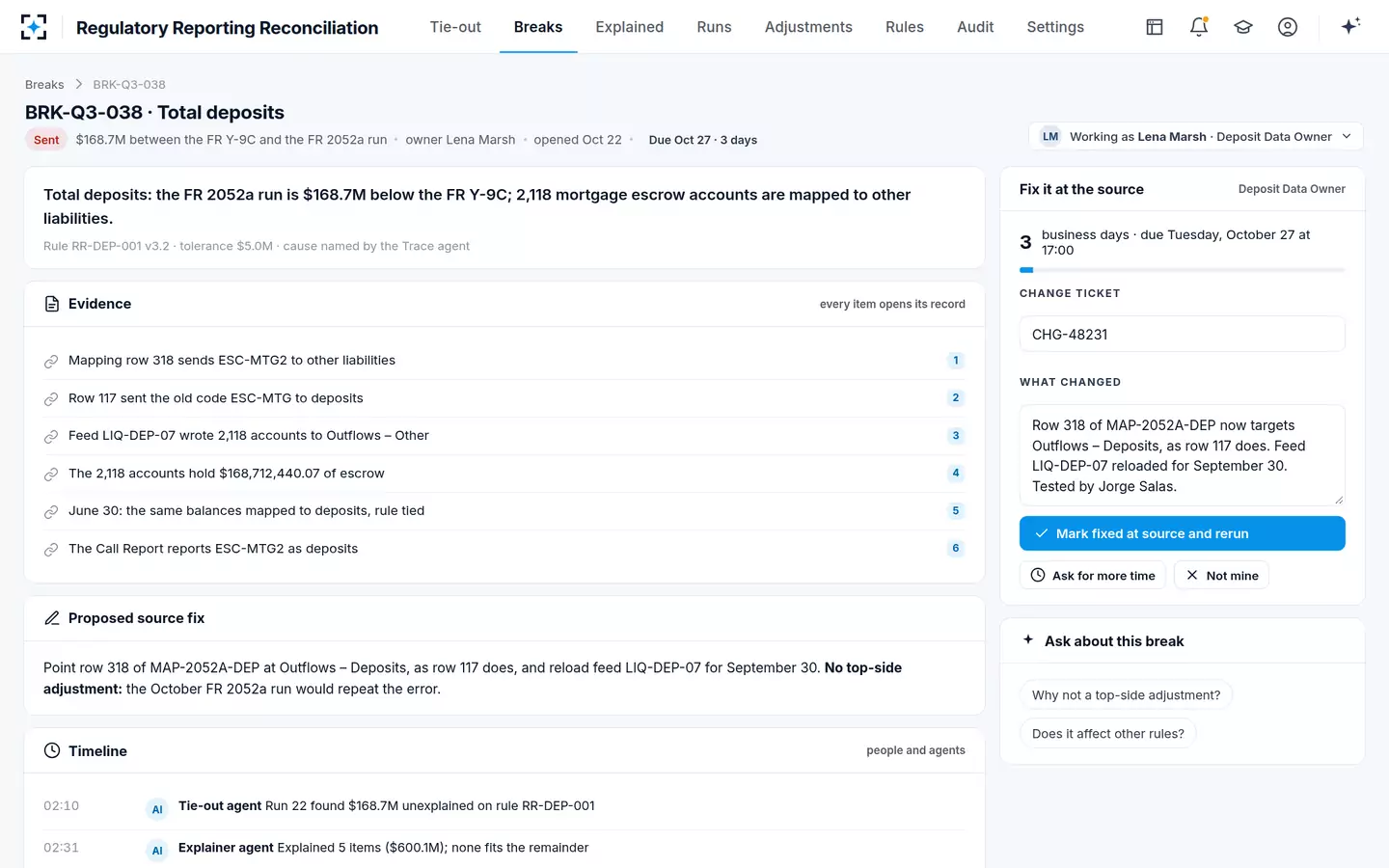Ask 'Does it affect other rules?'
1389x868 pixels.
pyautogui.click(x=1108, y=734)
